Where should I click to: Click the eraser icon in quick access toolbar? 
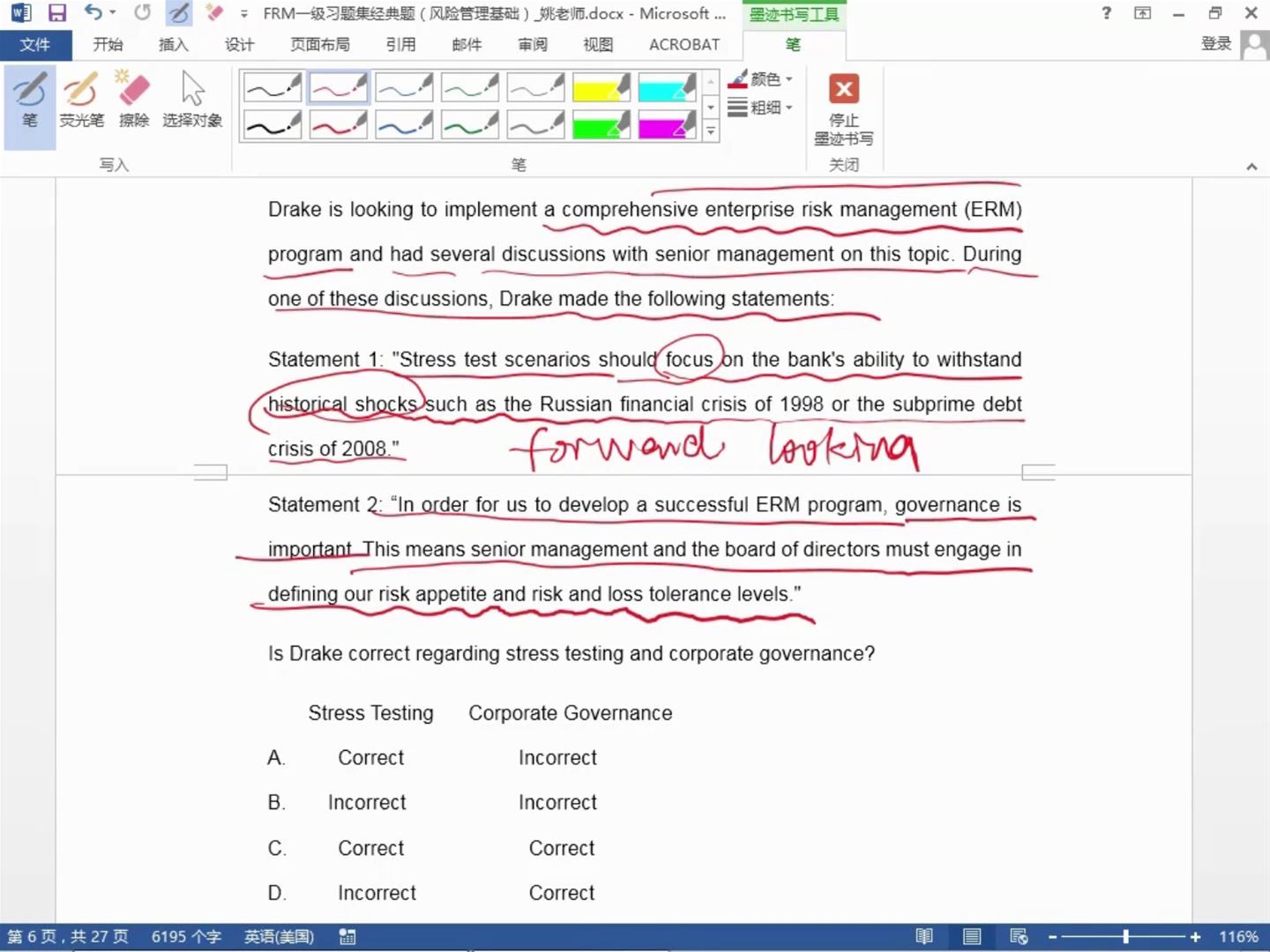point(214,13)
